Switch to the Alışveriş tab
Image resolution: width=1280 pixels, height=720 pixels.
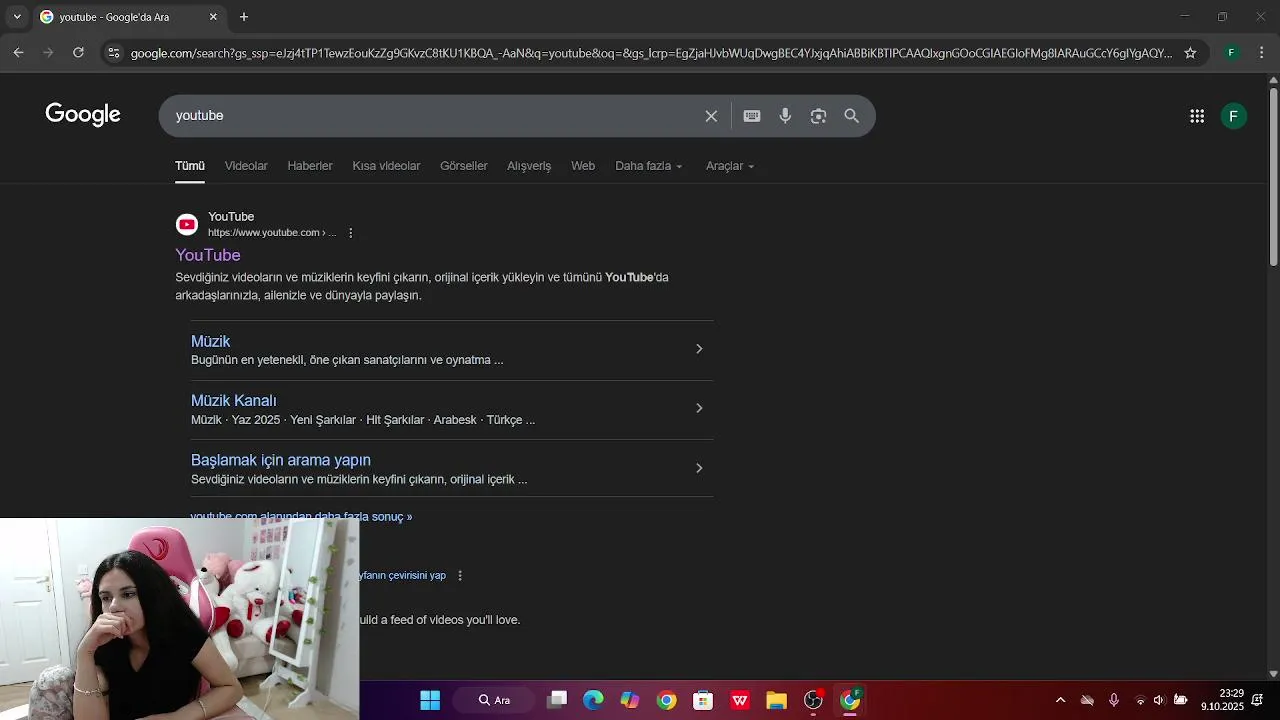529,166
